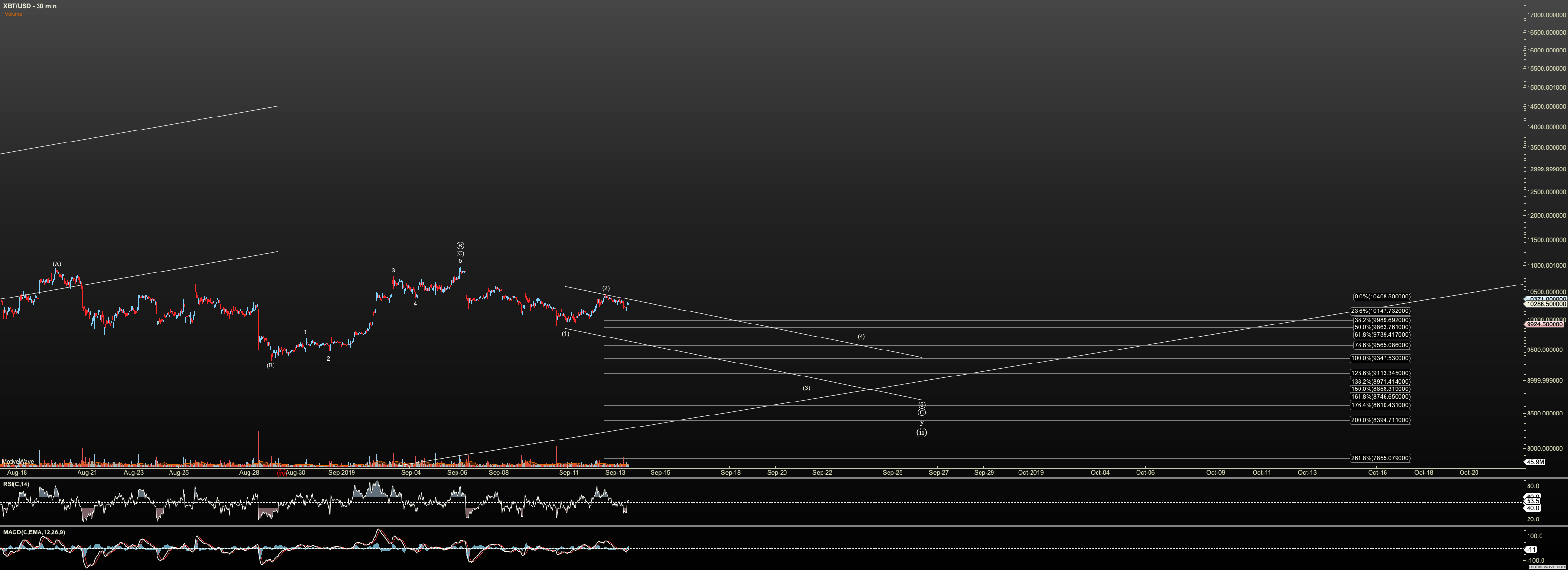Select the (4) wave label on projection

click(x=861, y=337)
